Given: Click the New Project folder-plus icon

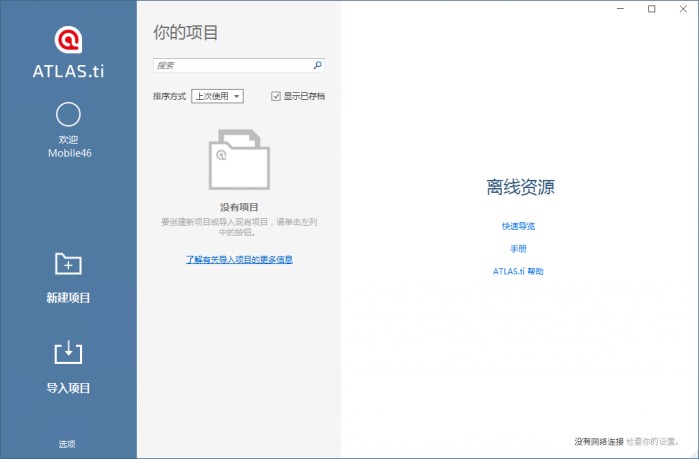Looking at the screenshot, I should click(x=68, y=264).
